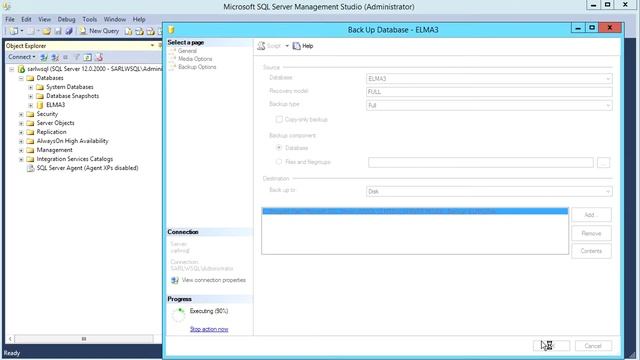Click the Cancel button in backup dialog
640x360 pixels.
click(x=593, y=346)
